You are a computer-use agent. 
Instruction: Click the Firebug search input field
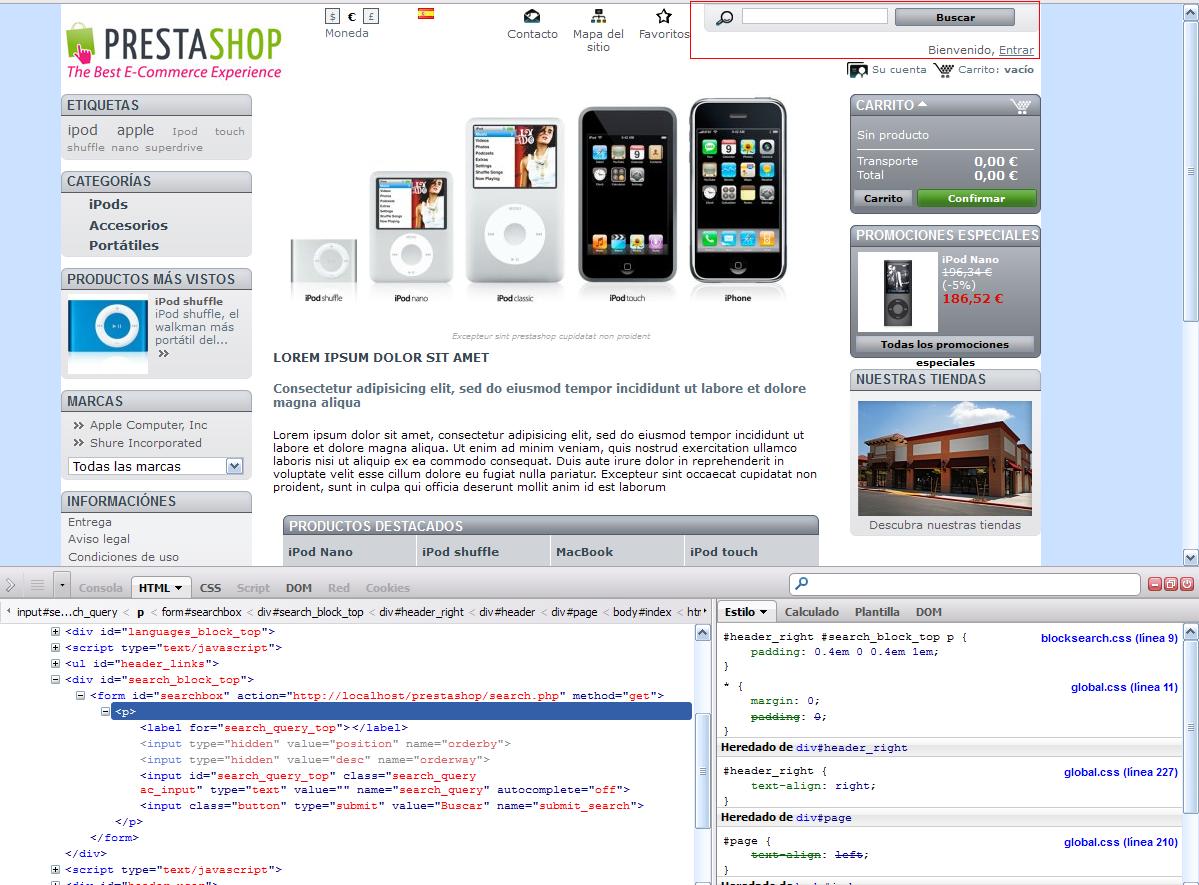964,584
